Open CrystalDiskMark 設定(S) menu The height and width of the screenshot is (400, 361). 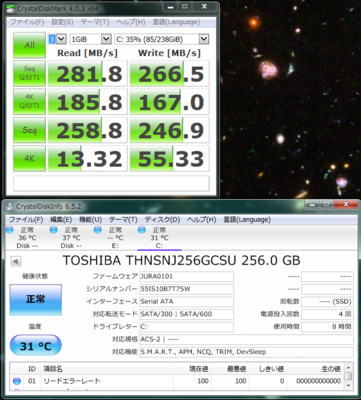(62, 22)
